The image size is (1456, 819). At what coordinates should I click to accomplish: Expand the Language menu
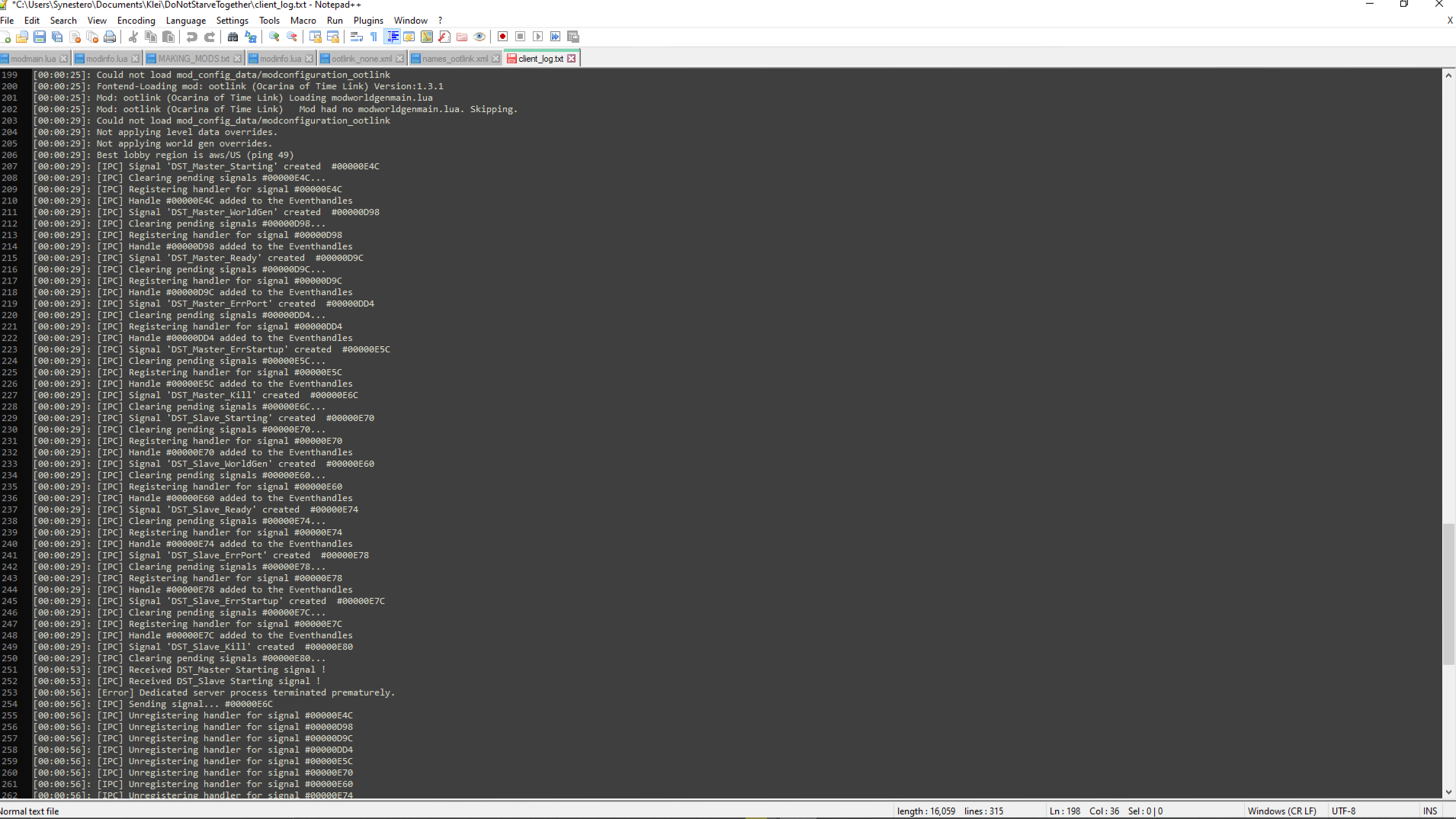(185, 21)
